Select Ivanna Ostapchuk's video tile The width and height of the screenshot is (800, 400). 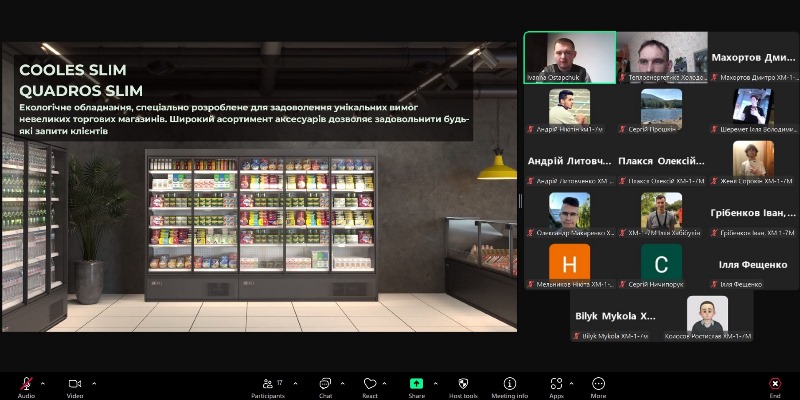(570, 57)
